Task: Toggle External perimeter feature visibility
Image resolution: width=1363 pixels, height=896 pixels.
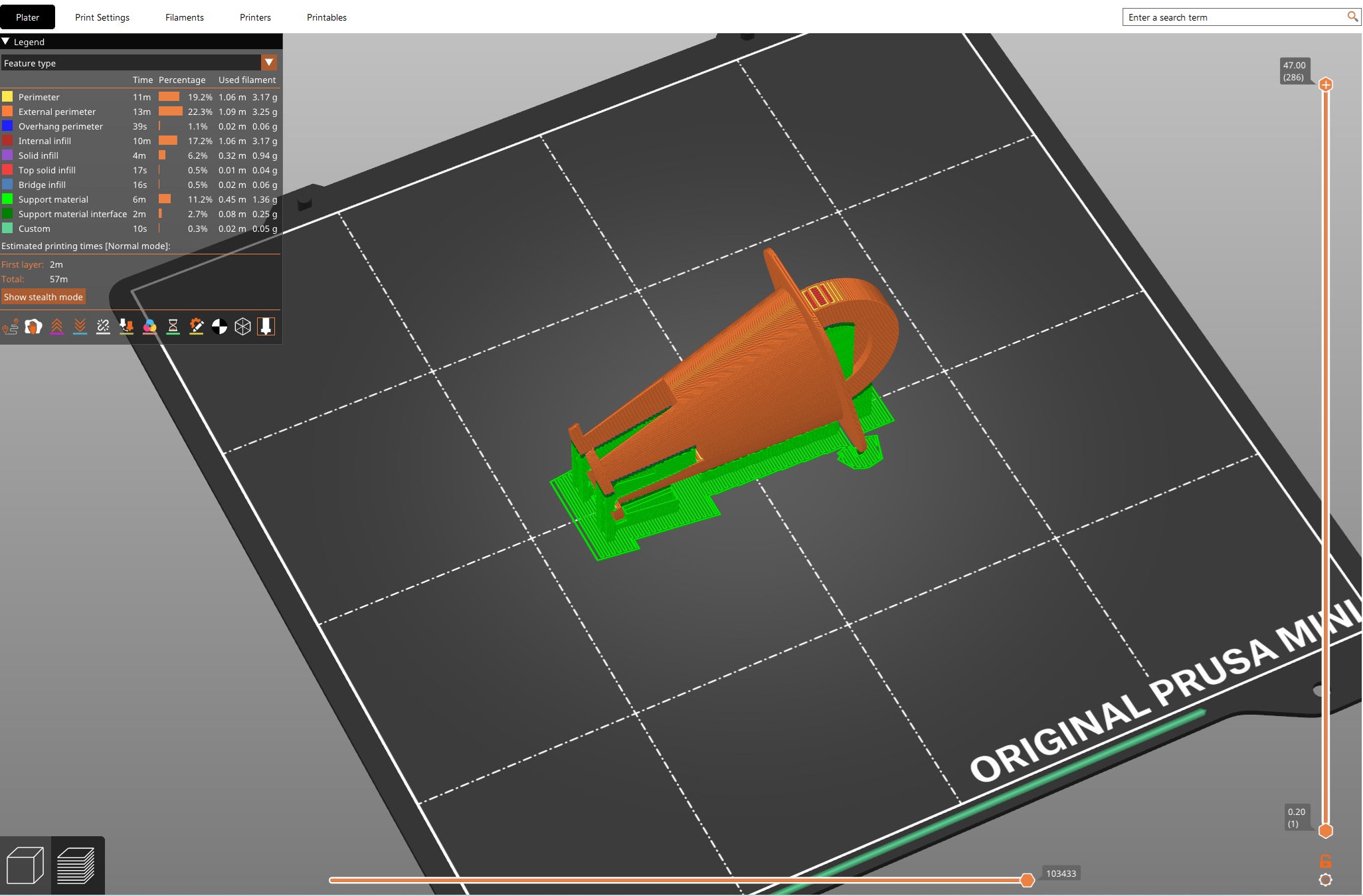Action: 139,112
